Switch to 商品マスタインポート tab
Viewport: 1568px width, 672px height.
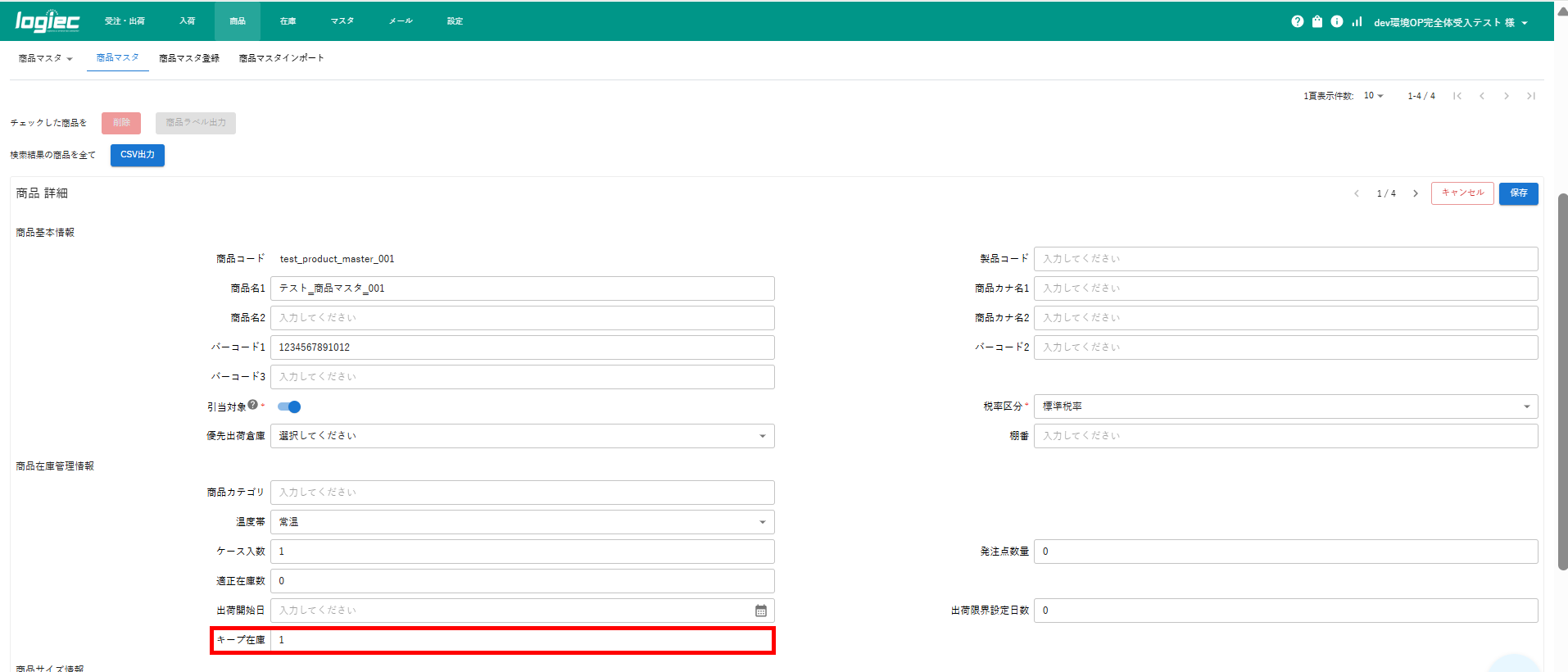tap(281, 58)
